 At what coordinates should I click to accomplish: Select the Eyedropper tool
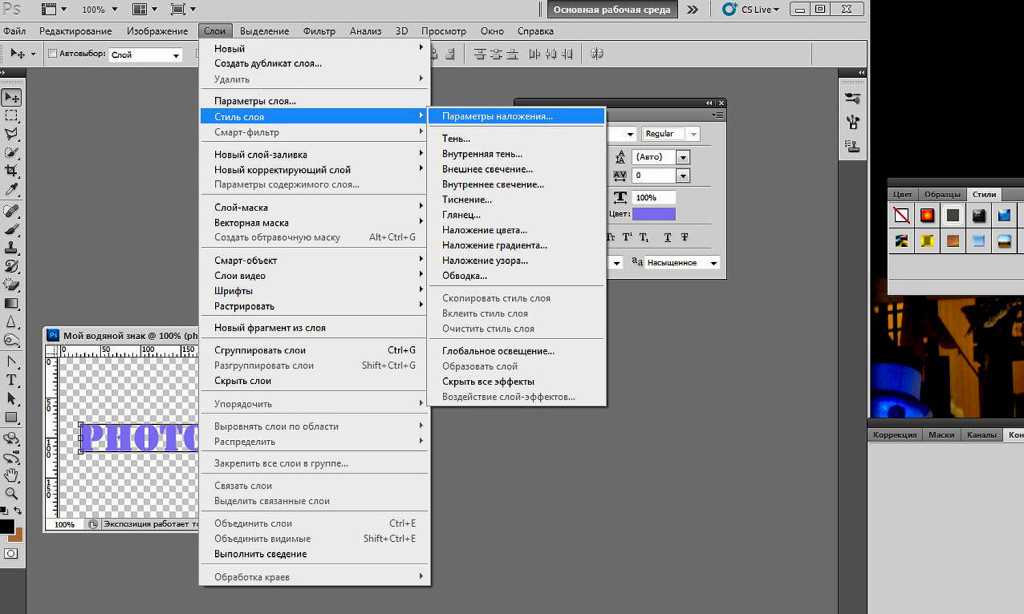click(x=12, y=189)
